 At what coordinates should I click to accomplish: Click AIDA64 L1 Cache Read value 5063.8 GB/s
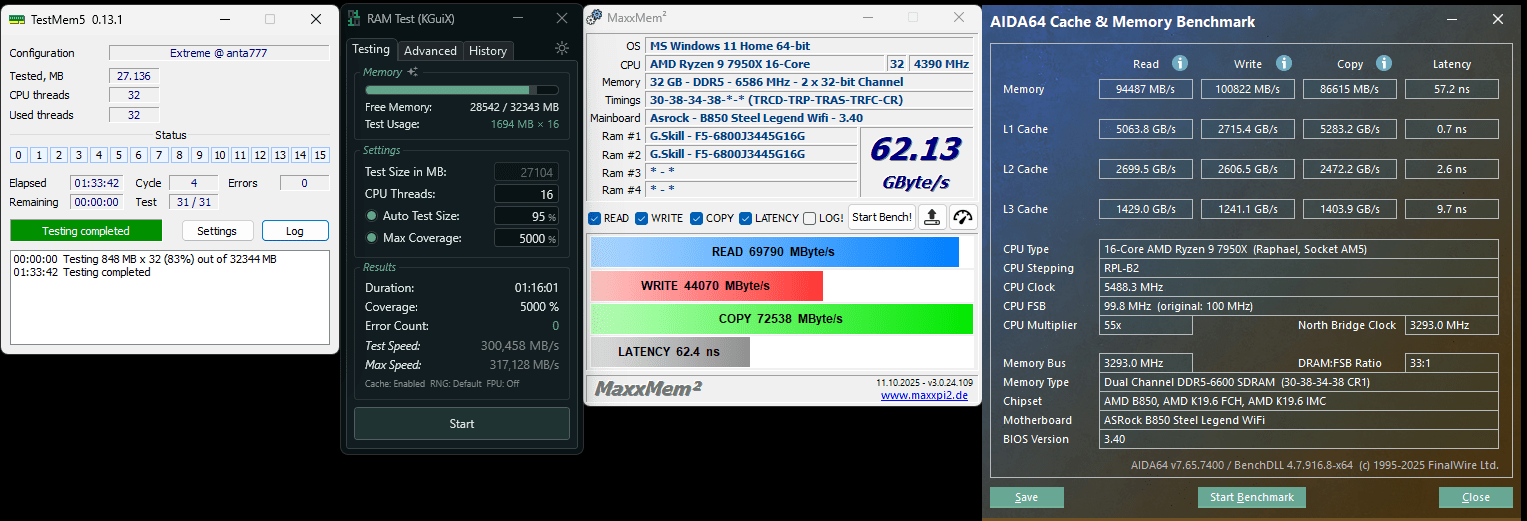click(x=1146, y=129)
